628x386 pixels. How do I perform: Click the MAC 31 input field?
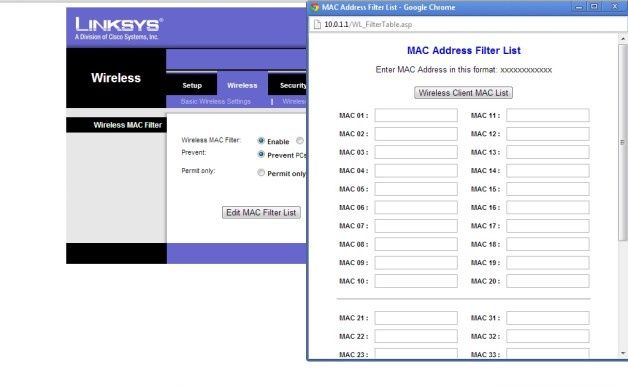click(548, 318)
